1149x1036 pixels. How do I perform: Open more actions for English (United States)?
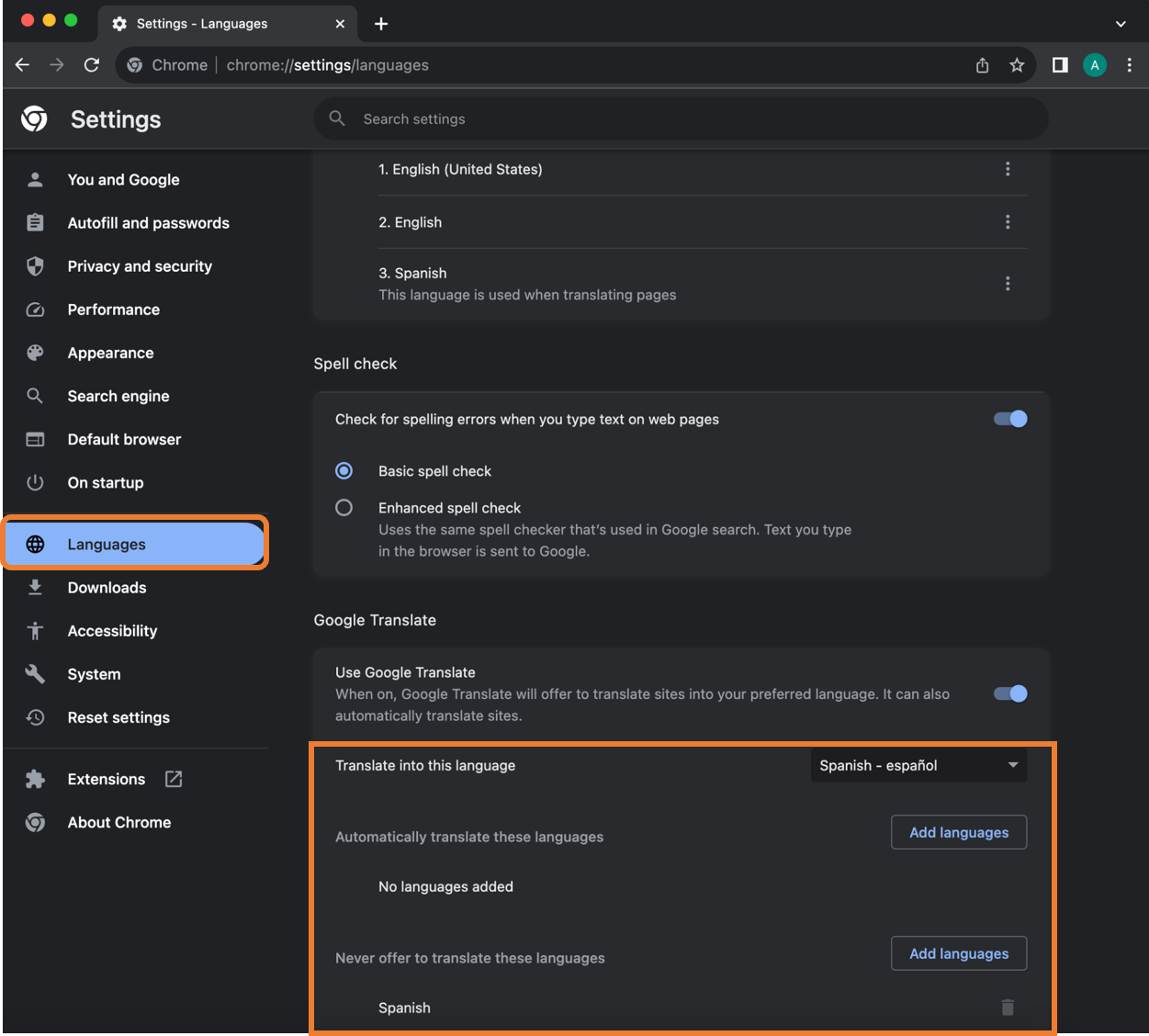pos(1008,169)
